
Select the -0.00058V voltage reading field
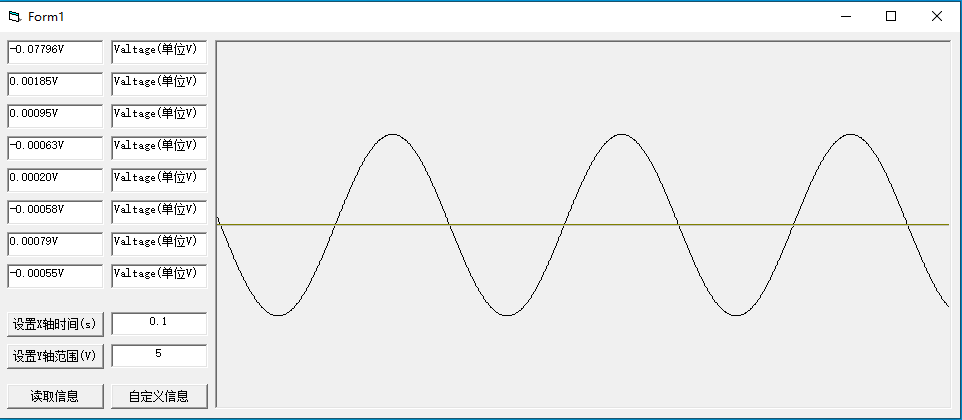point(55,211)
